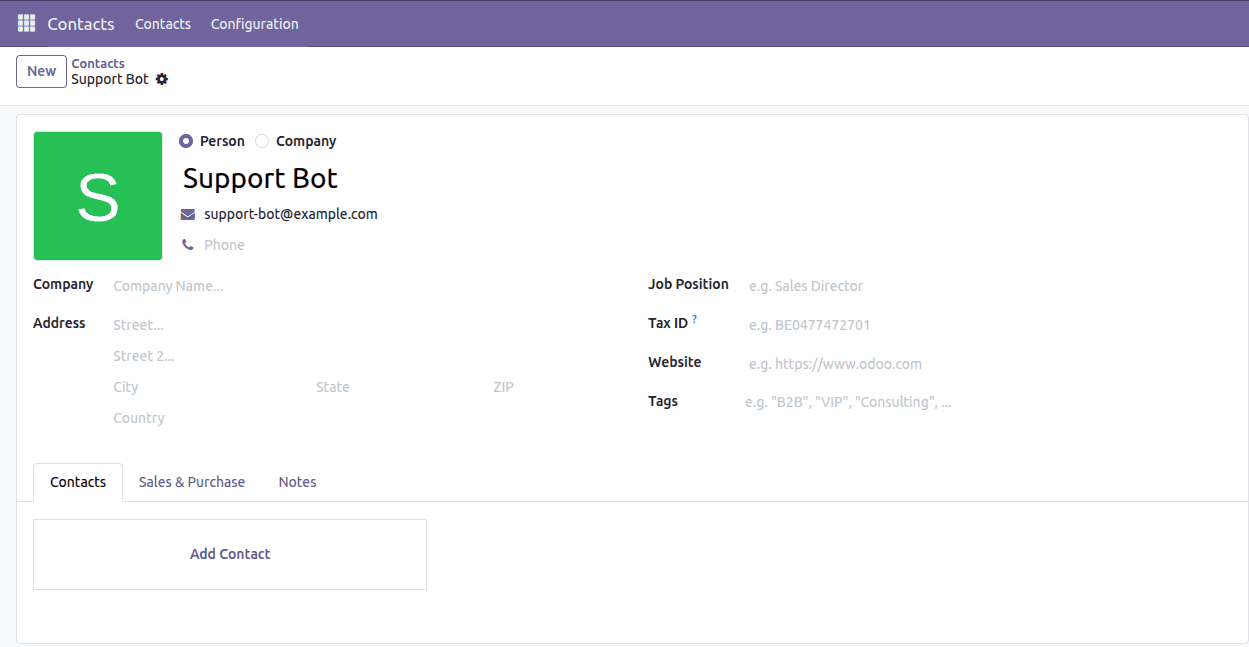The image size is (1249, 647).
Task: Go back via Contacts breadcrumb link
Action: click(x=98, y=63)
